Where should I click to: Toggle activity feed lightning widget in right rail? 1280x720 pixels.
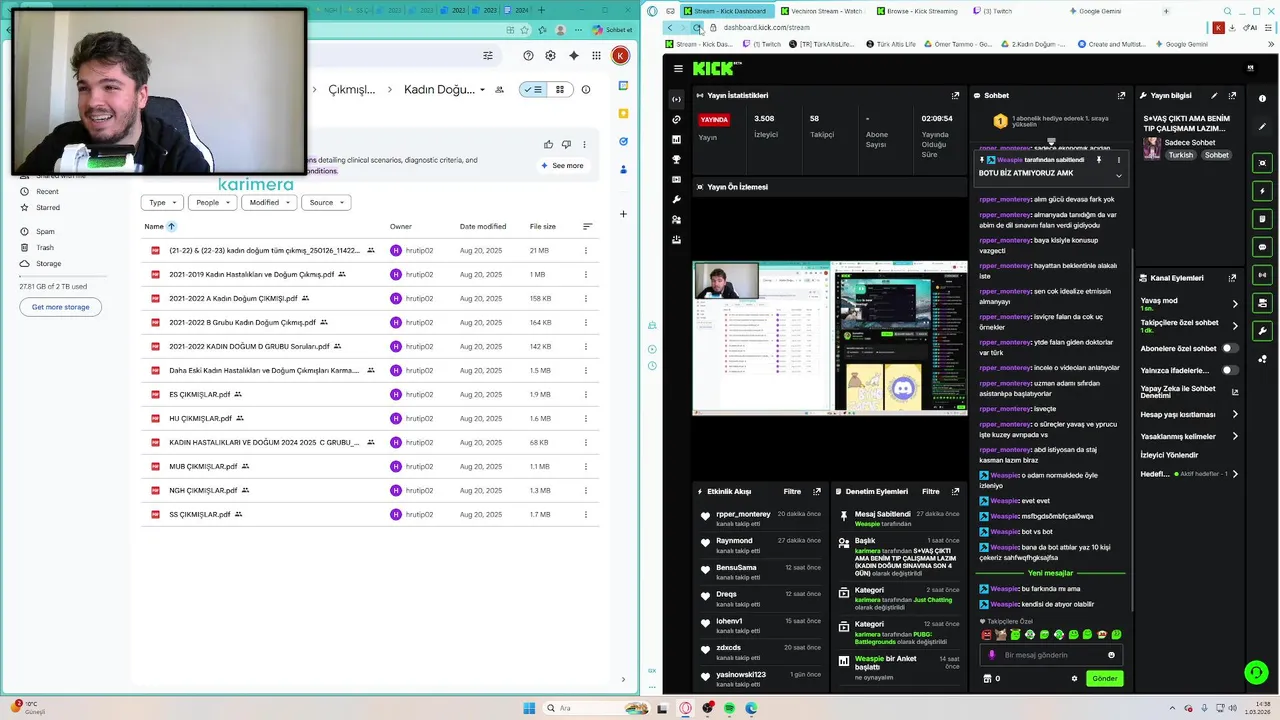click(1262, 191)
